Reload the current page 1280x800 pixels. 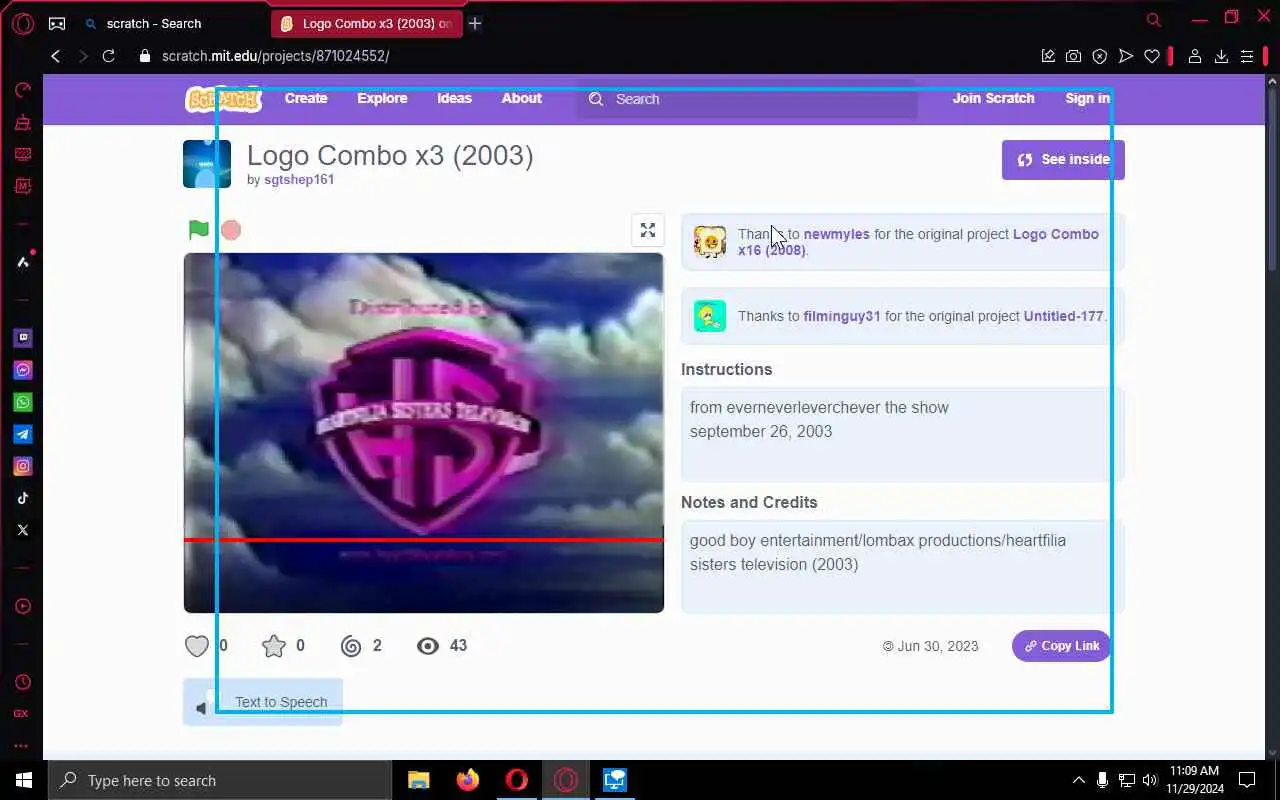(x=109, y=56)
